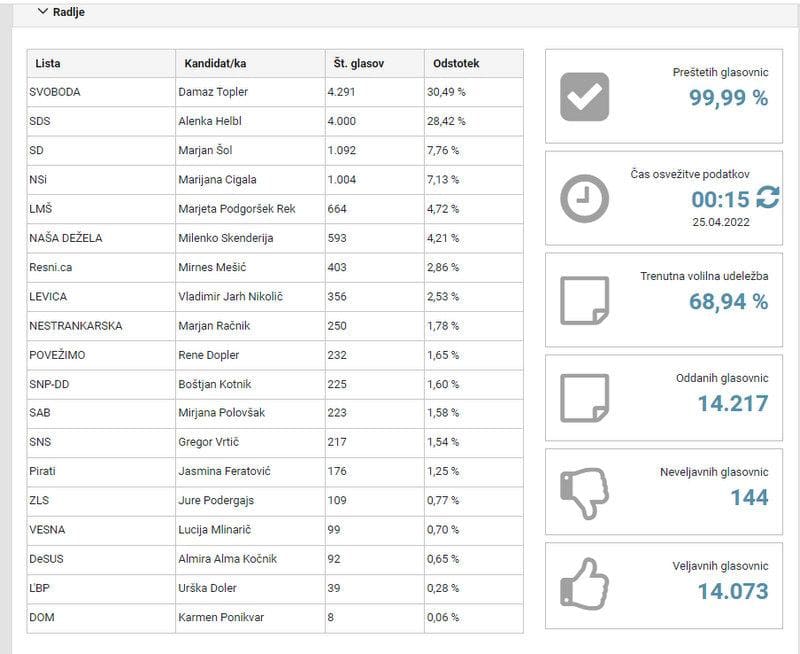Click the note icon beside Oddanih glasovnic
Image resolution: width=800 pixels, height=654 pixels.
coord(584,398)
